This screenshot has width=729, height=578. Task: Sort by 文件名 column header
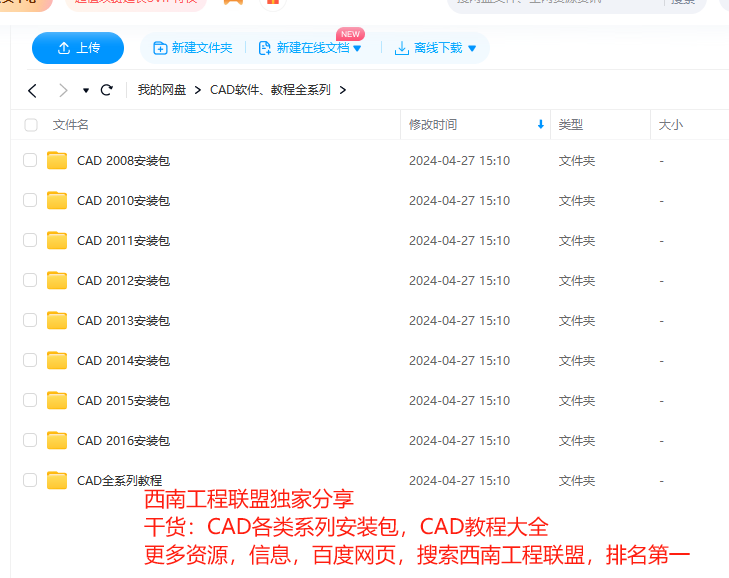click(x=71, y=125)
